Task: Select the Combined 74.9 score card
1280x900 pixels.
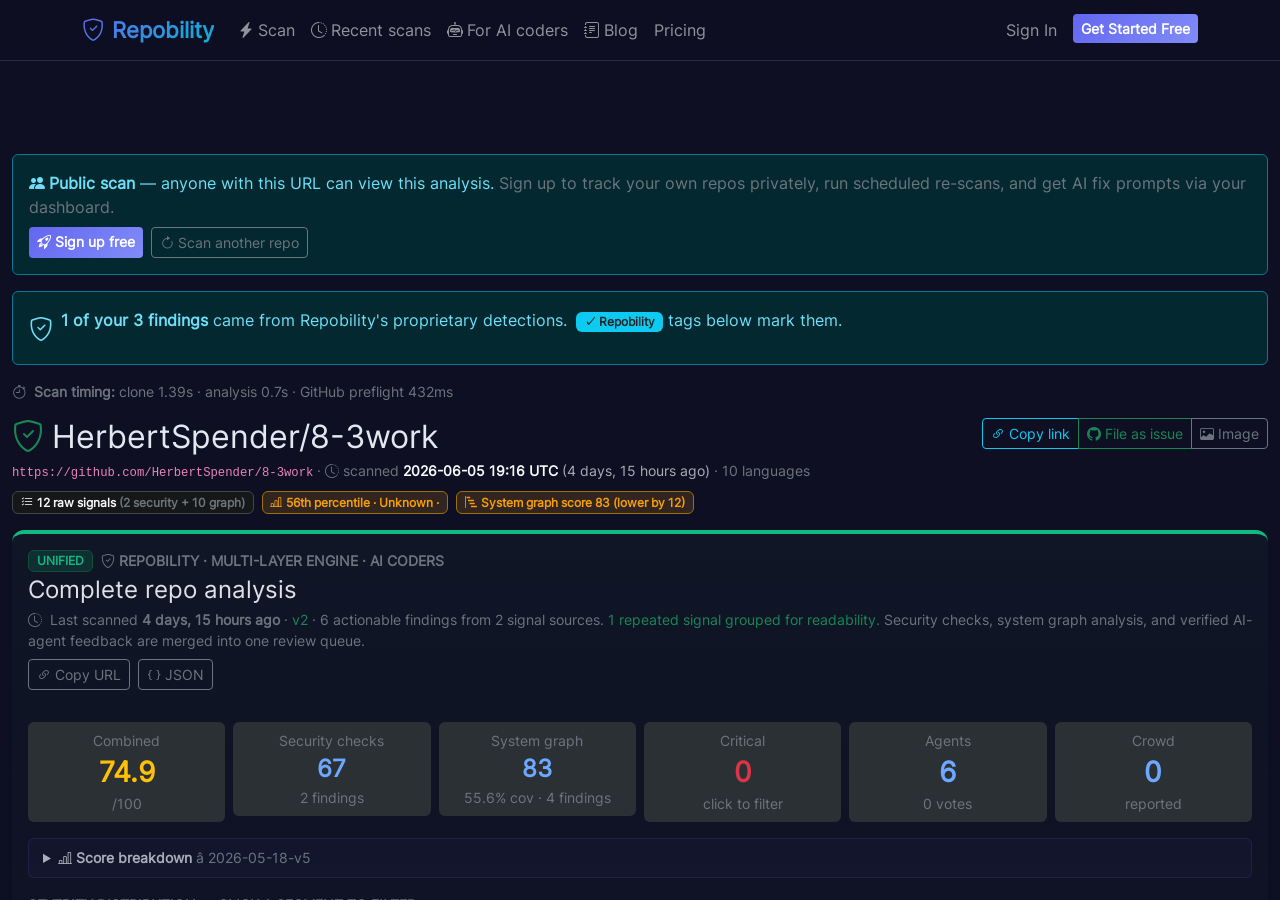Action: (x=126, y=772)
